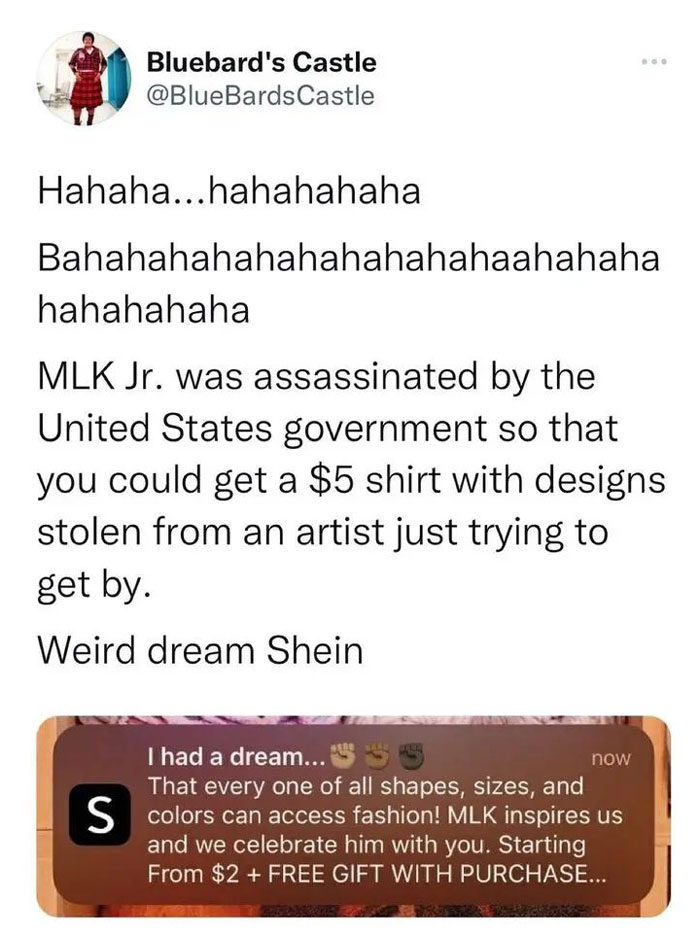
Task: Click the dark-skin raised fist emoji
Action: [411, 756]
